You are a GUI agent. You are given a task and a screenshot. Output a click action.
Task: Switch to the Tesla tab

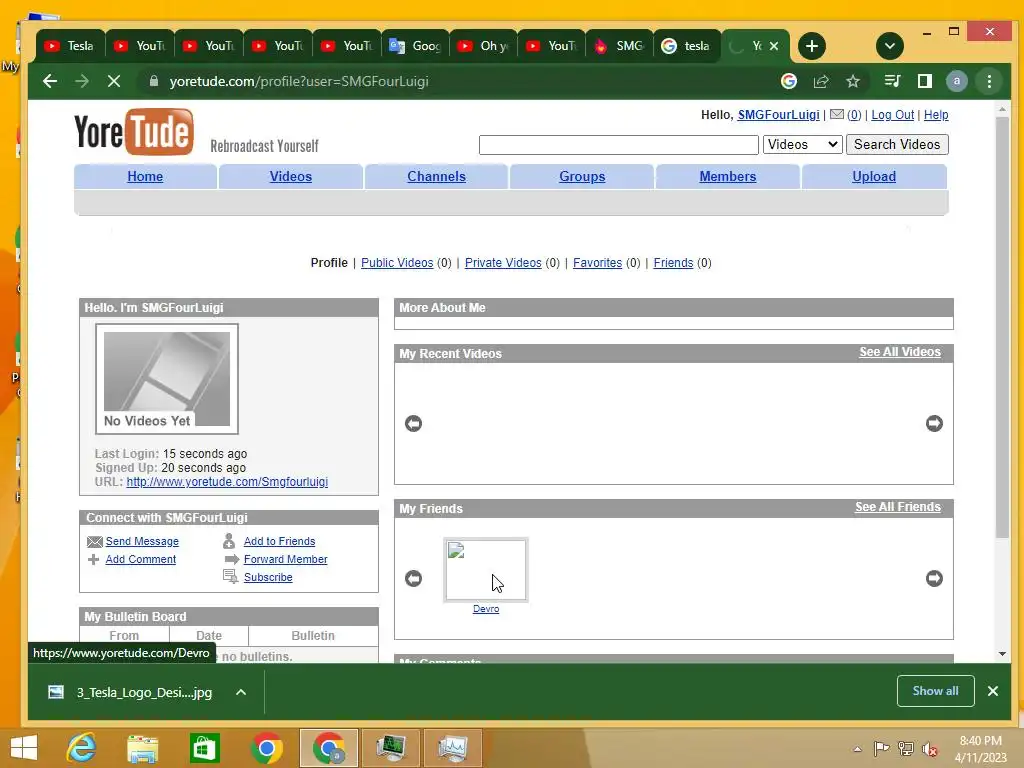pos(70,46)
